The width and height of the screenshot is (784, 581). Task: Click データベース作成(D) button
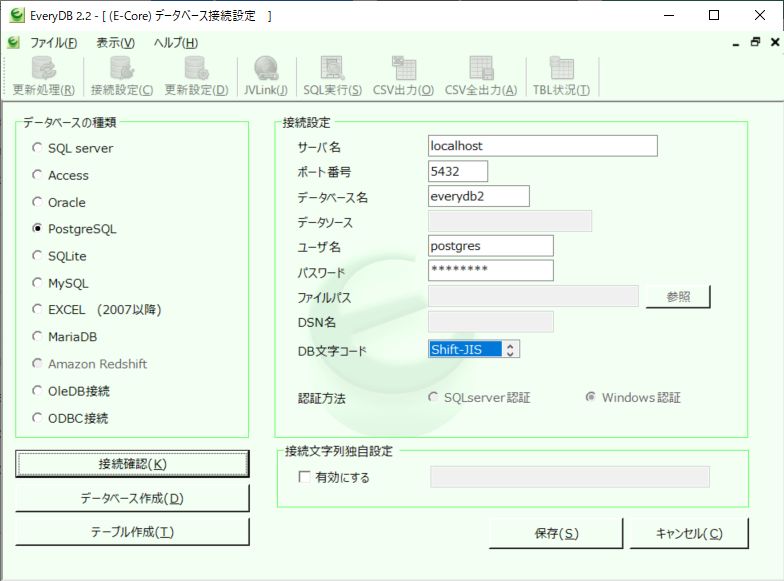132,498
